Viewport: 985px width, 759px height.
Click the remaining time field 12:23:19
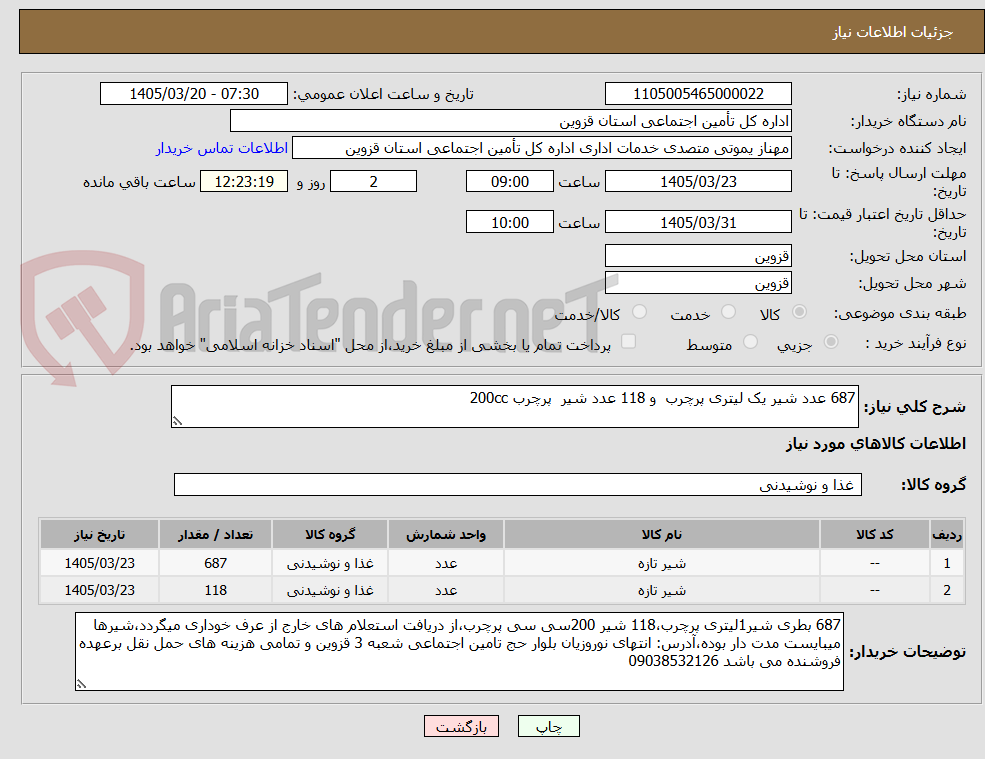pos(244,182)
